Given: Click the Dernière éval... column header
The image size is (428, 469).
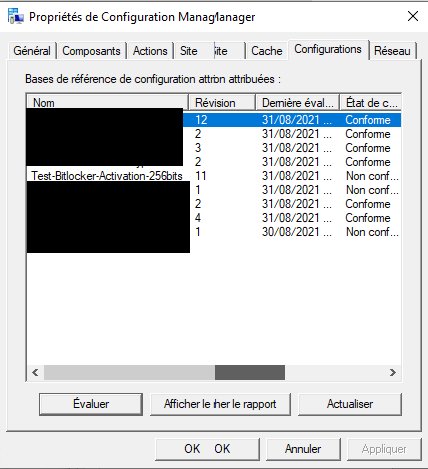Looking at the screenshot, I should (297, 103).
